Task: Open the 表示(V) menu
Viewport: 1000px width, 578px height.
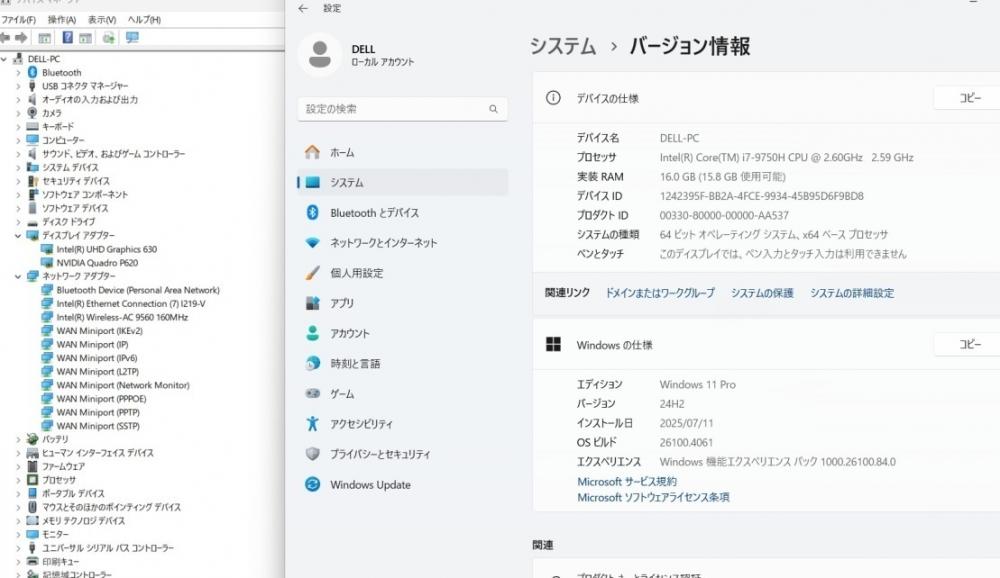Action: [102, 20]
